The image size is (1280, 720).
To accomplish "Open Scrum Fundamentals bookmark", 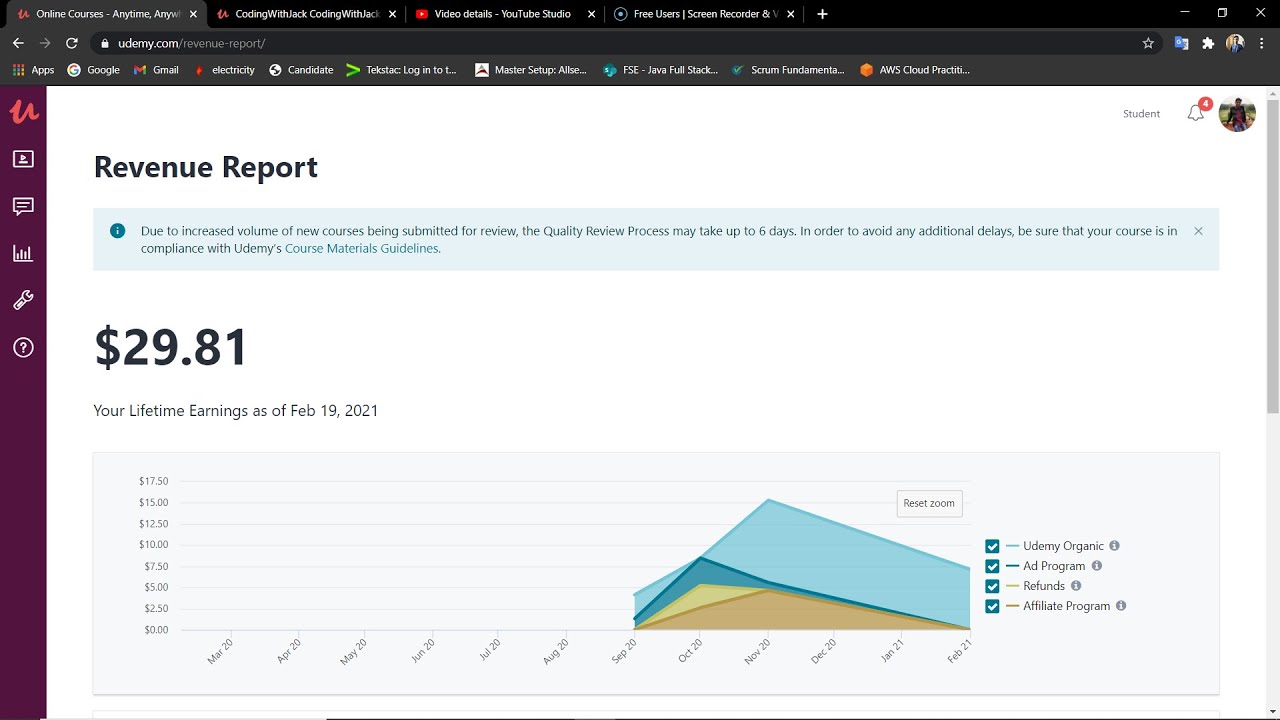I will click(788, 70).
